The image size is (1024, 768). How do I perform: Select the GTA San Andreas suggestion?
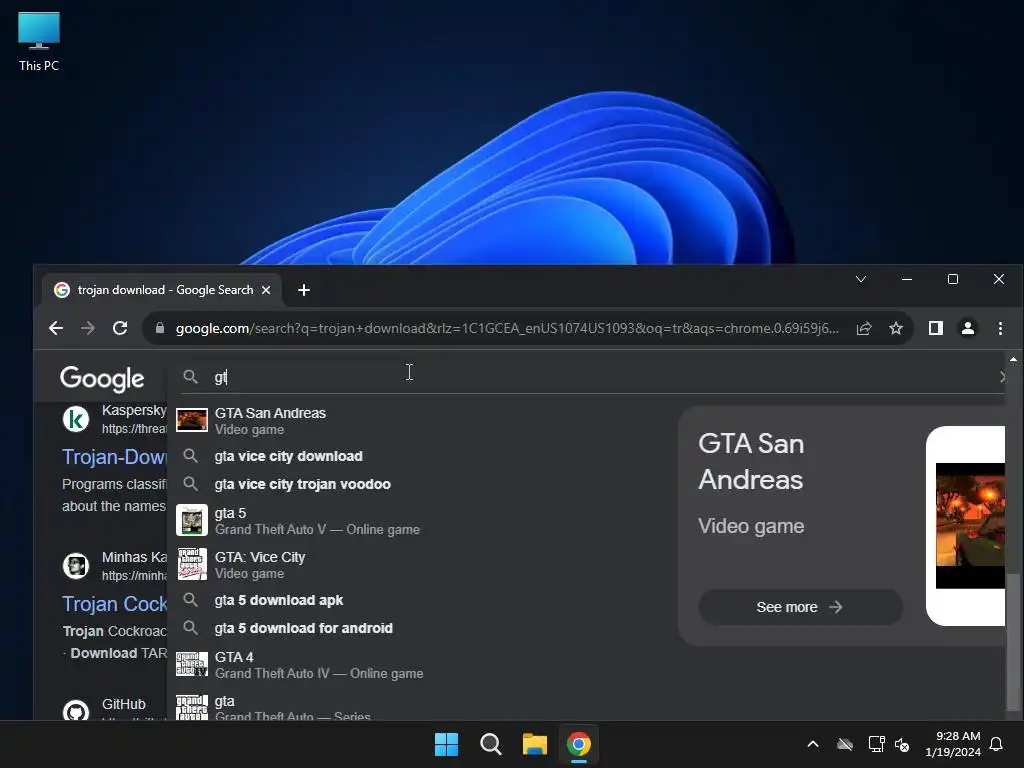click(418, 421)
